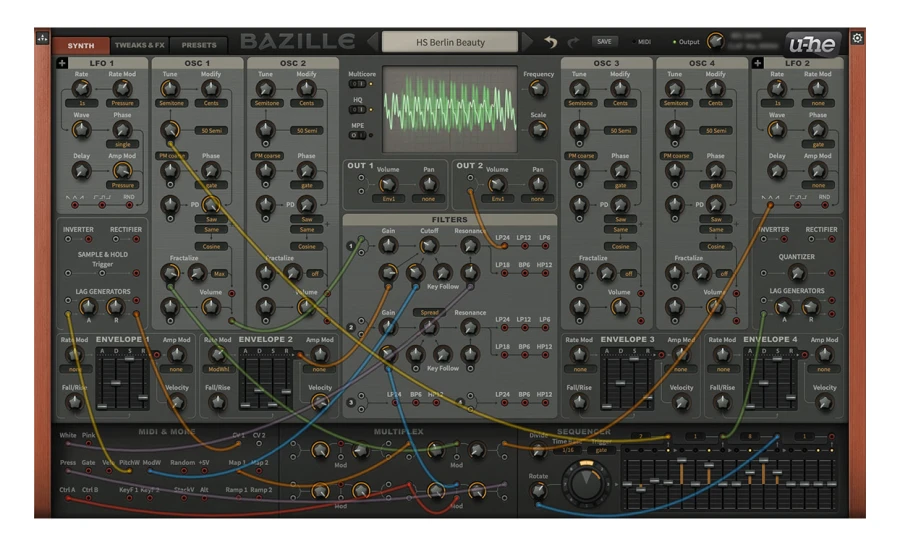Viewport: 900px width, 546px height.
Task: Click the Output volume knob
Action: pyautogui.click(x=715, y=41)
